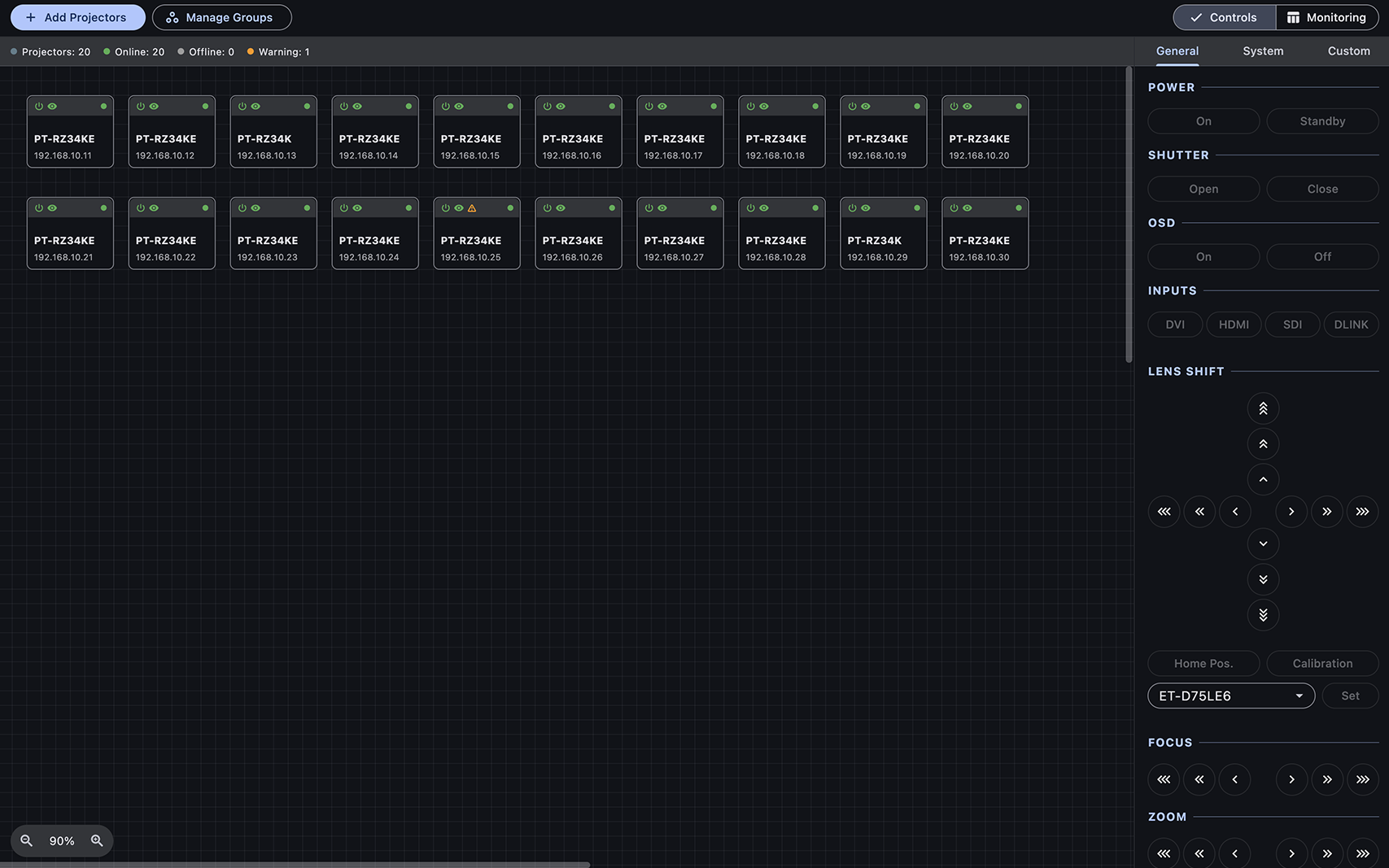This screenshot has height=868, width=1389.
Task: Switch to Controls view
Action: (1224, 17)
